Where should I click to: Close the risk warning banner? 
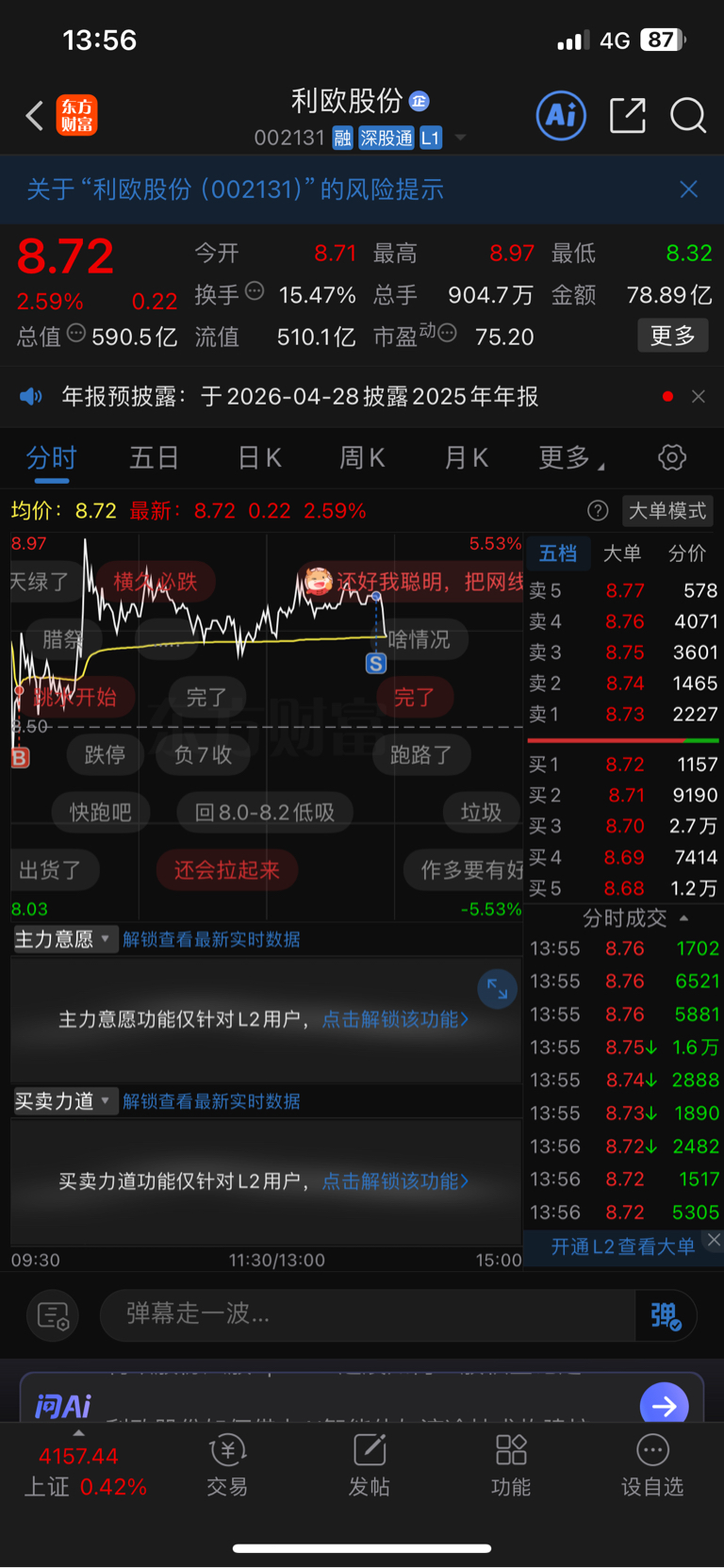(689, 190)
